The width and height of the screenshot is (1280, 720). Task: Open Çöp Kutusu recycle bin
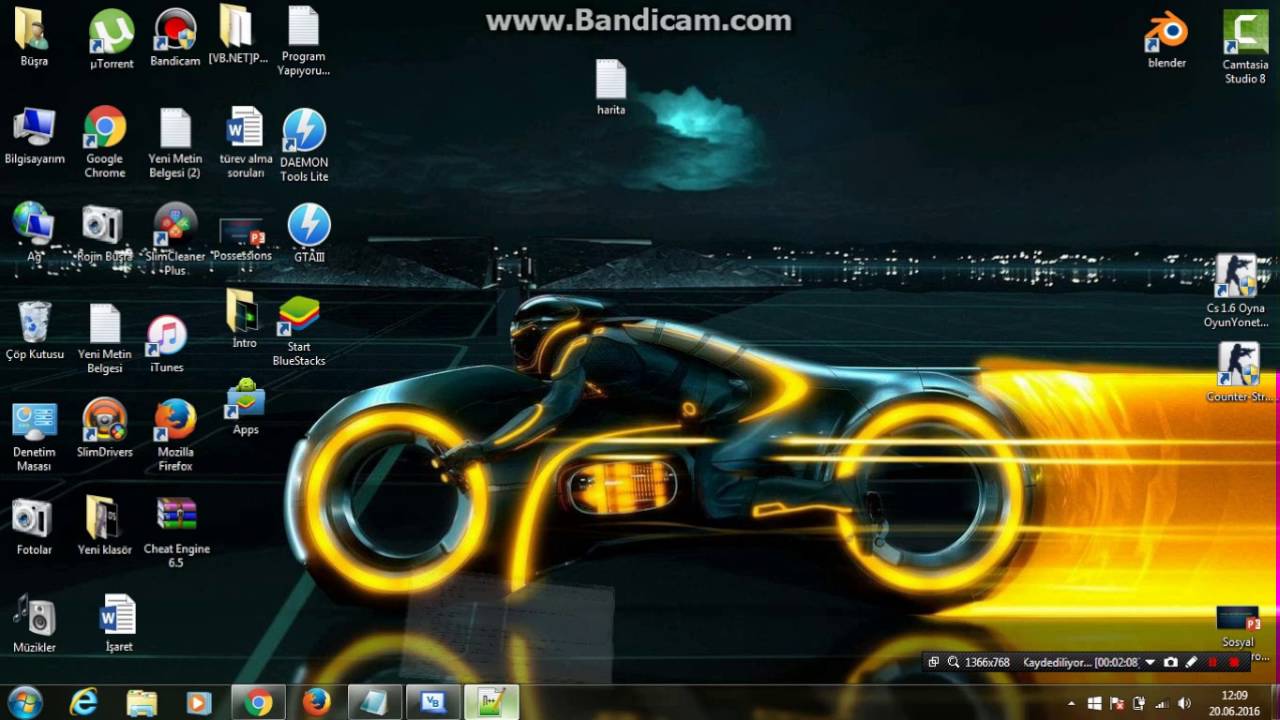(x=34, y=330)
